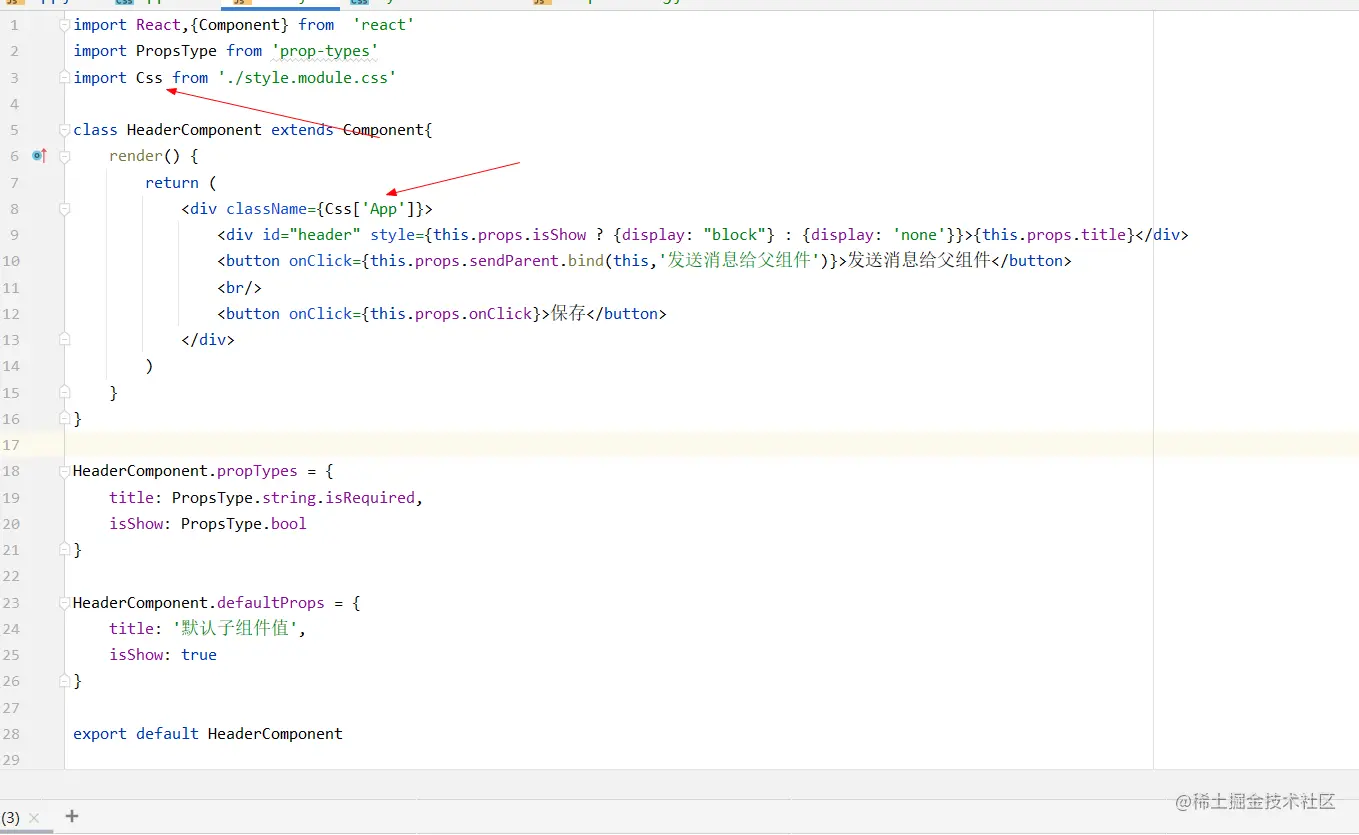Click the './style.module.css' import path
This screenshot has width=1359, height=835.
coord(307,77)
